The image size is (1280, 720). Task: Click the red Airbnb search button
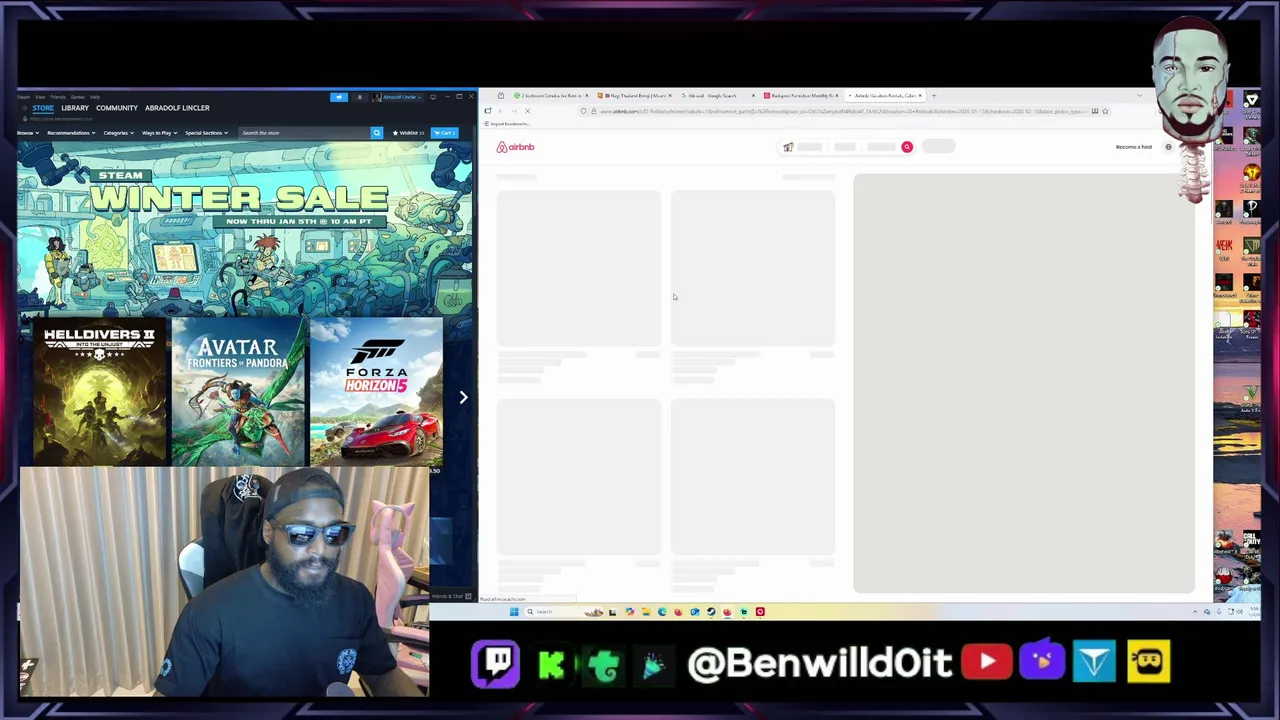click(907, 147)
